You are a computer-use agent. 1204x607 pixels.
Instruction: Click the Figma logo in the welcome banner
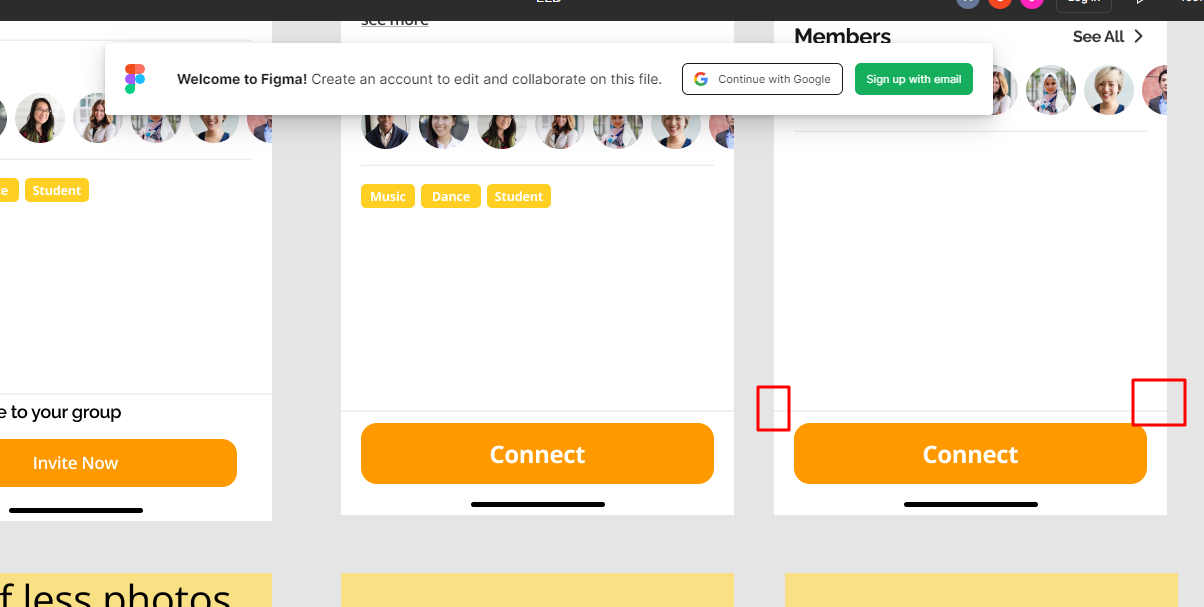(135, 79)
